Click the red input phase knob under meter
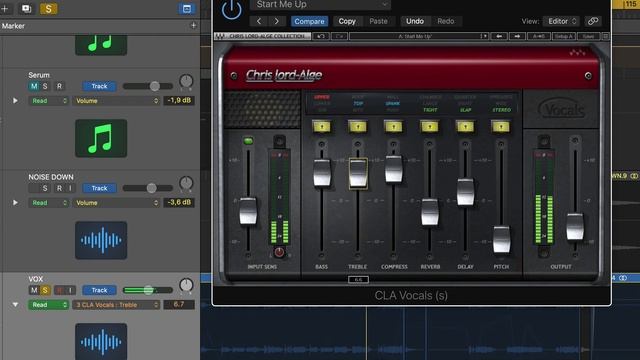The height and width of the screenshot is (360, 640). pos(279,252)
